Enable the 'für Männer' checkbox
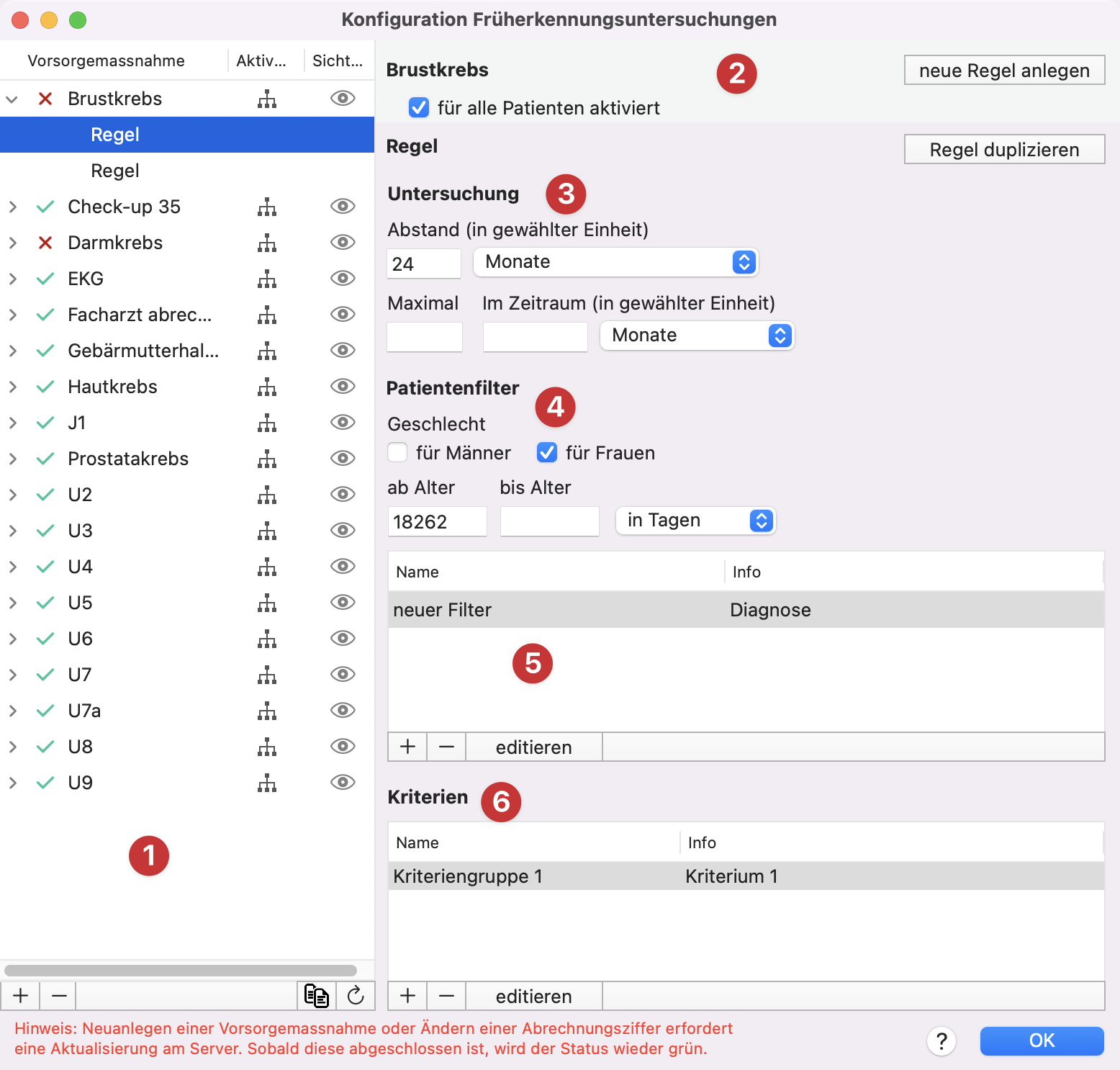The height and width of the screenshot is (1070, 1120). [397, 452]
